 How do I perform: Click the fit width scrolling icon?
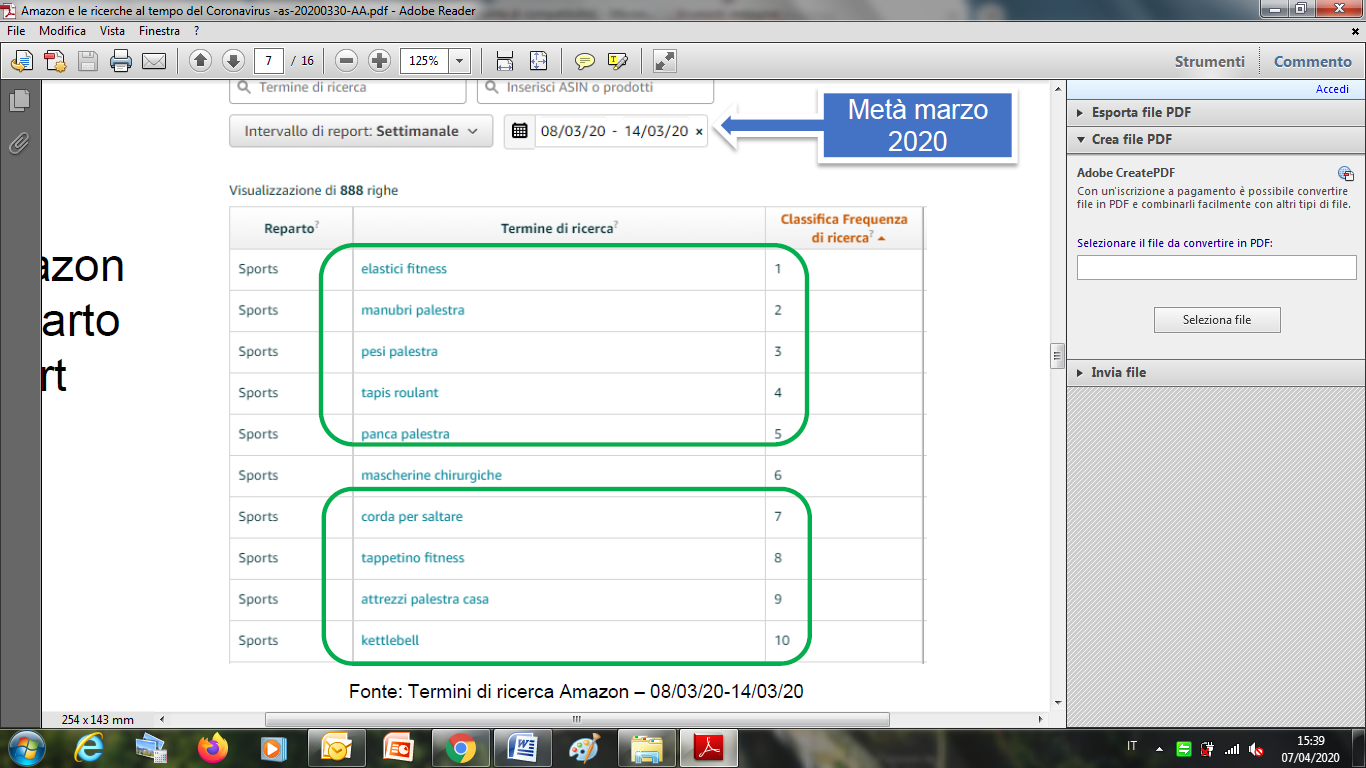click(505, 61)
